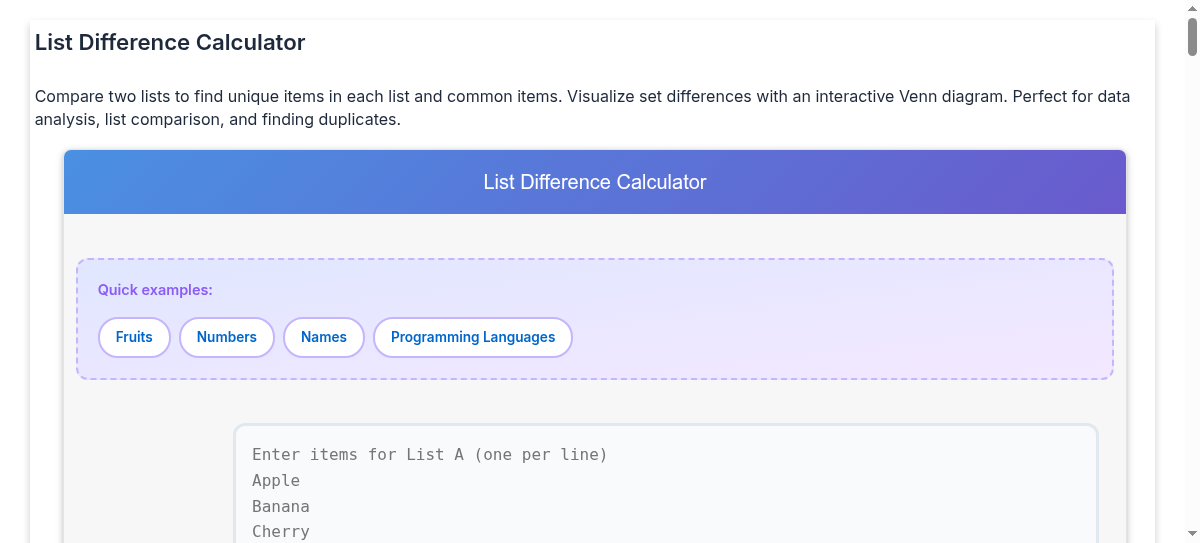1200x543 pixels.
Task: Load the Programming Languages example
Action: [473, 337]
